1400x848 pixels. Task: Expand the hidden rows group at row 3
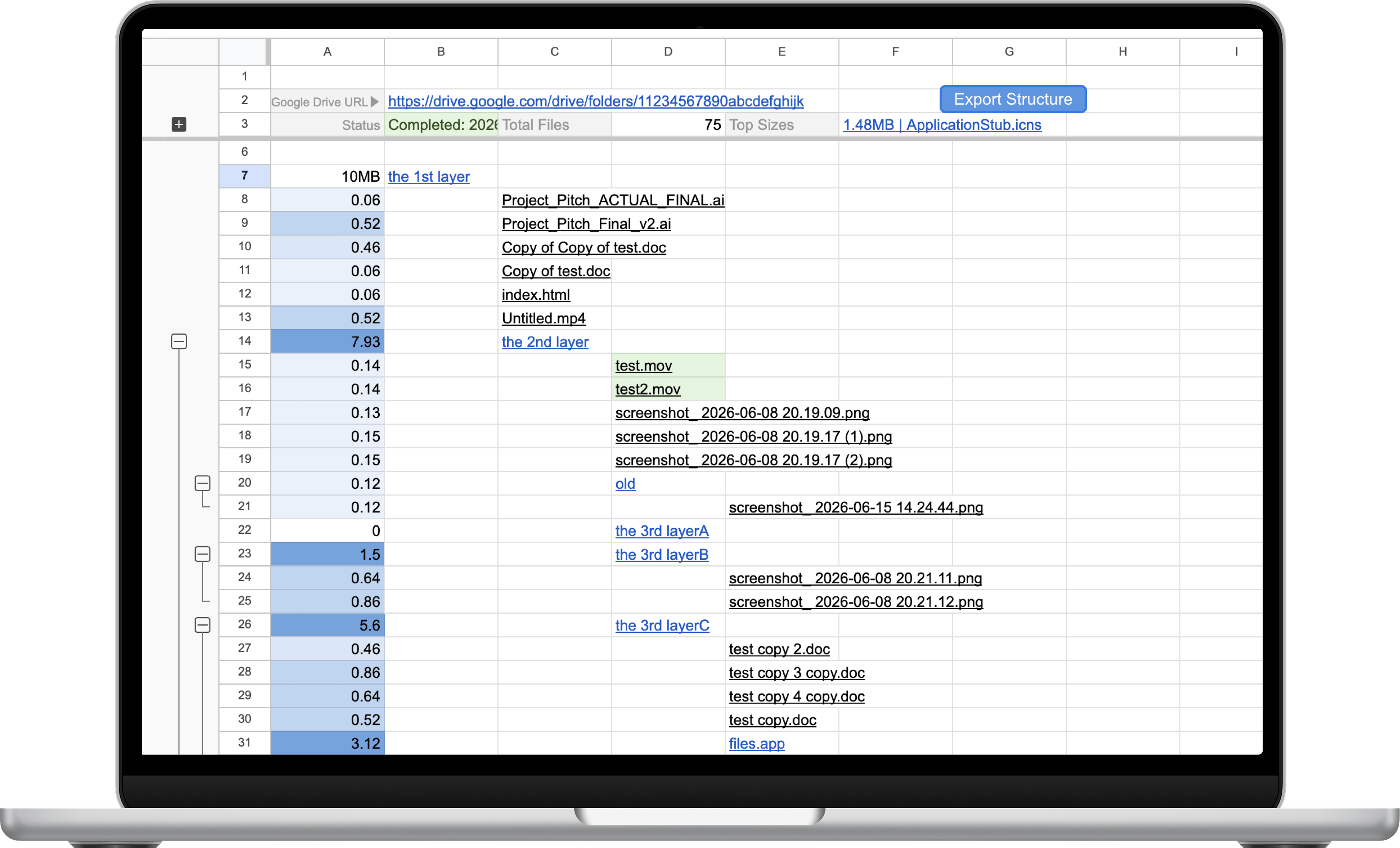[178, 125]
